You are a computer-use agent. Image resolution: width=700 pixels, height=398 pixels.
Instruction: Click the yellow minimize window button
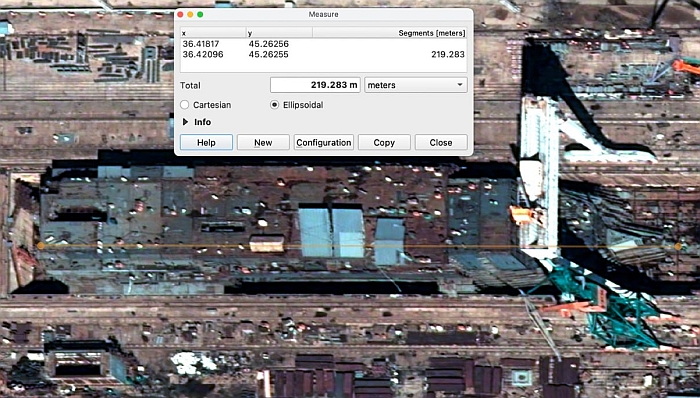(190, 14)
